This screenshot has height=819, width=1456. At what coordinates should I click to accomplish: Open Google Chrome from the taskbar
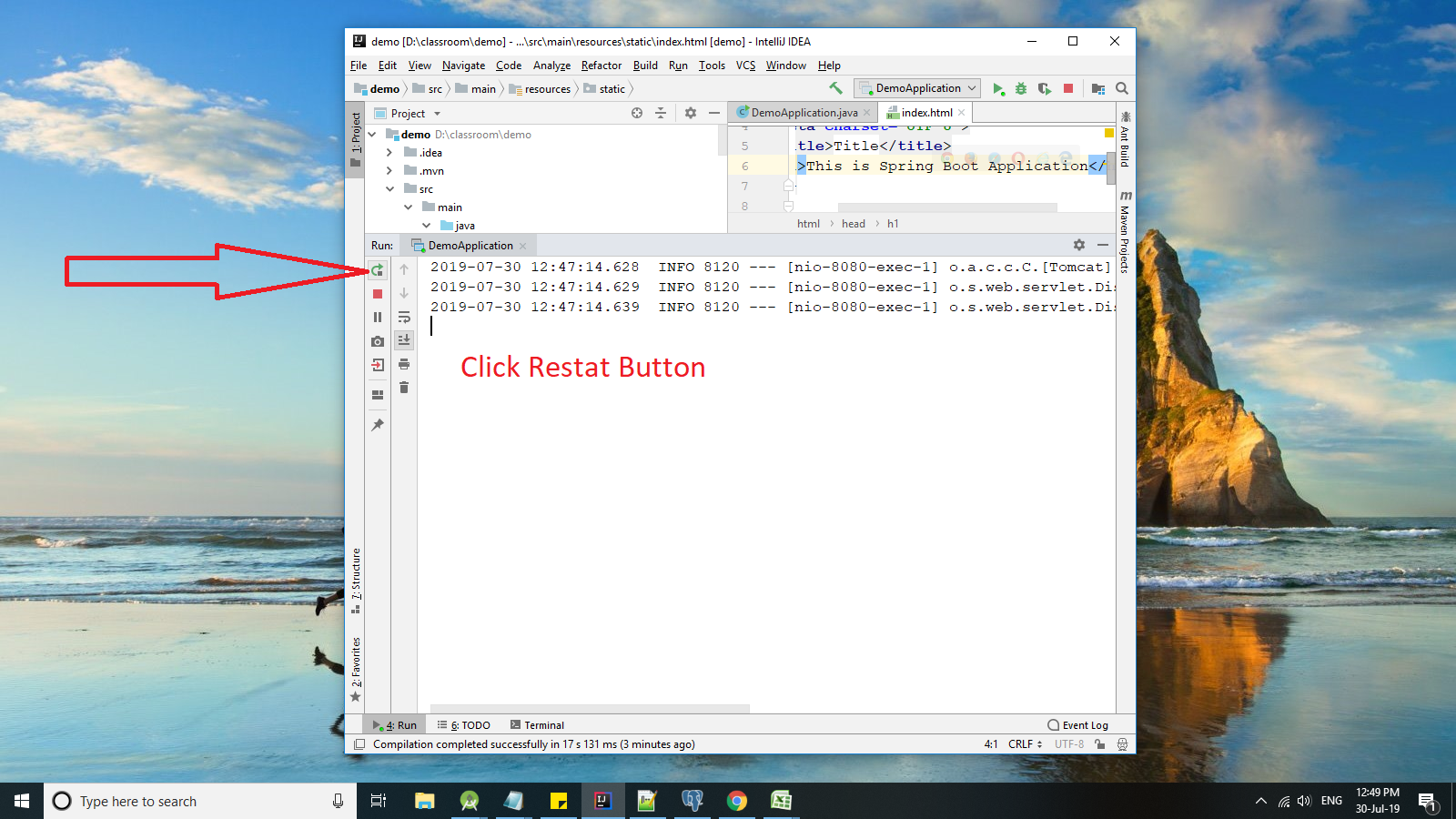[x=737, y=801]
